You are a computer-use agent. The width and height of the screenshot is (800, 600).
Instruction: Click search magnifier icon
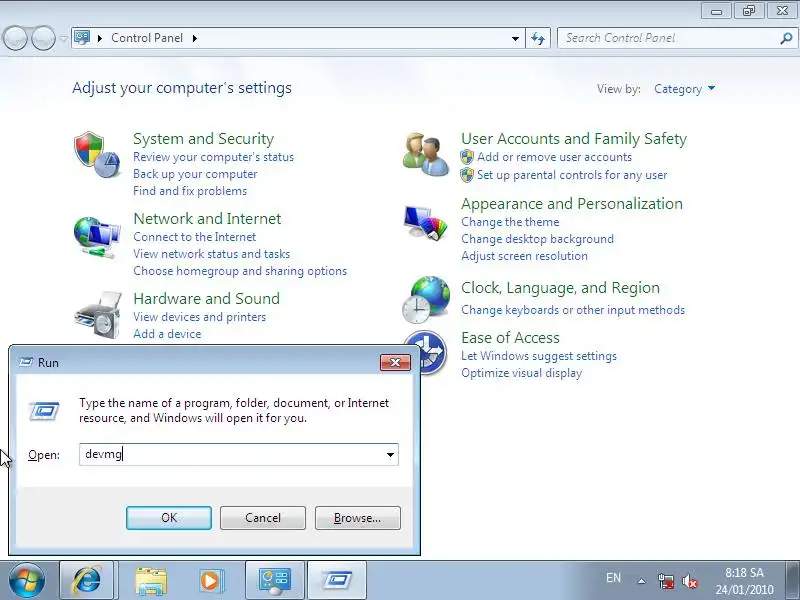point(786,38)
